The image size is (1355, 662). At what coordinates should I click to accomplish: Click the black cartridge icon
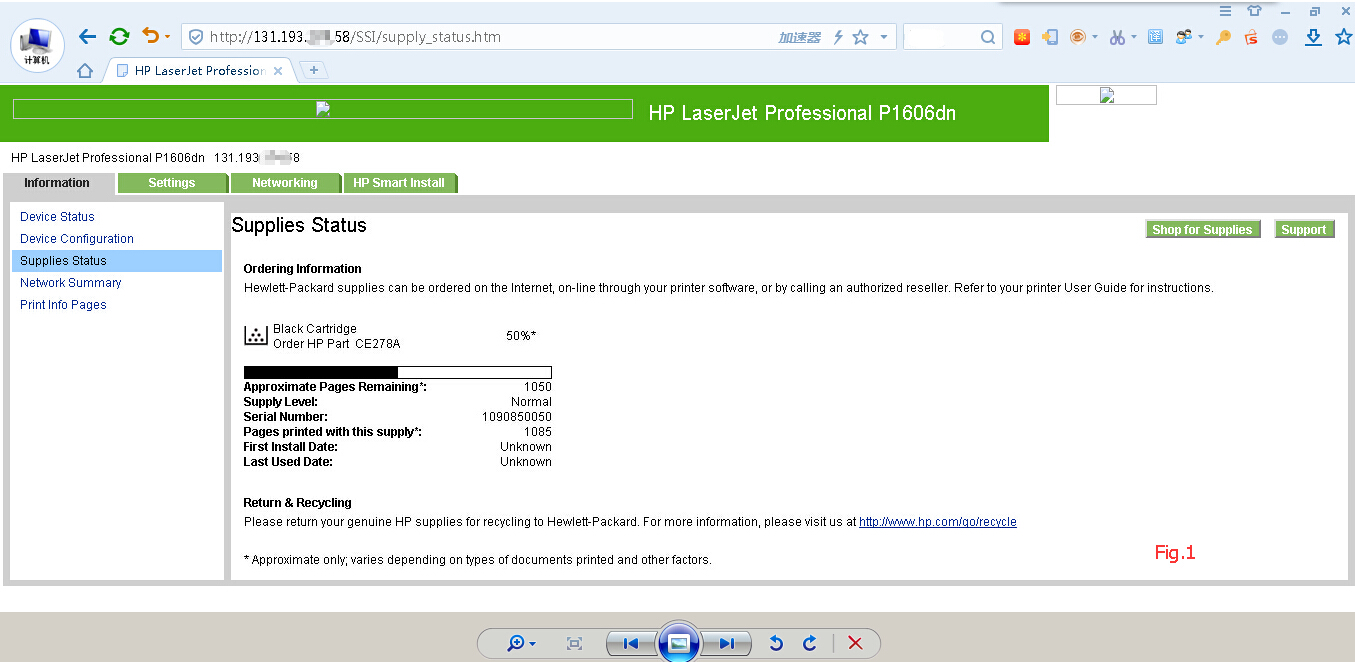pos(256,336)
